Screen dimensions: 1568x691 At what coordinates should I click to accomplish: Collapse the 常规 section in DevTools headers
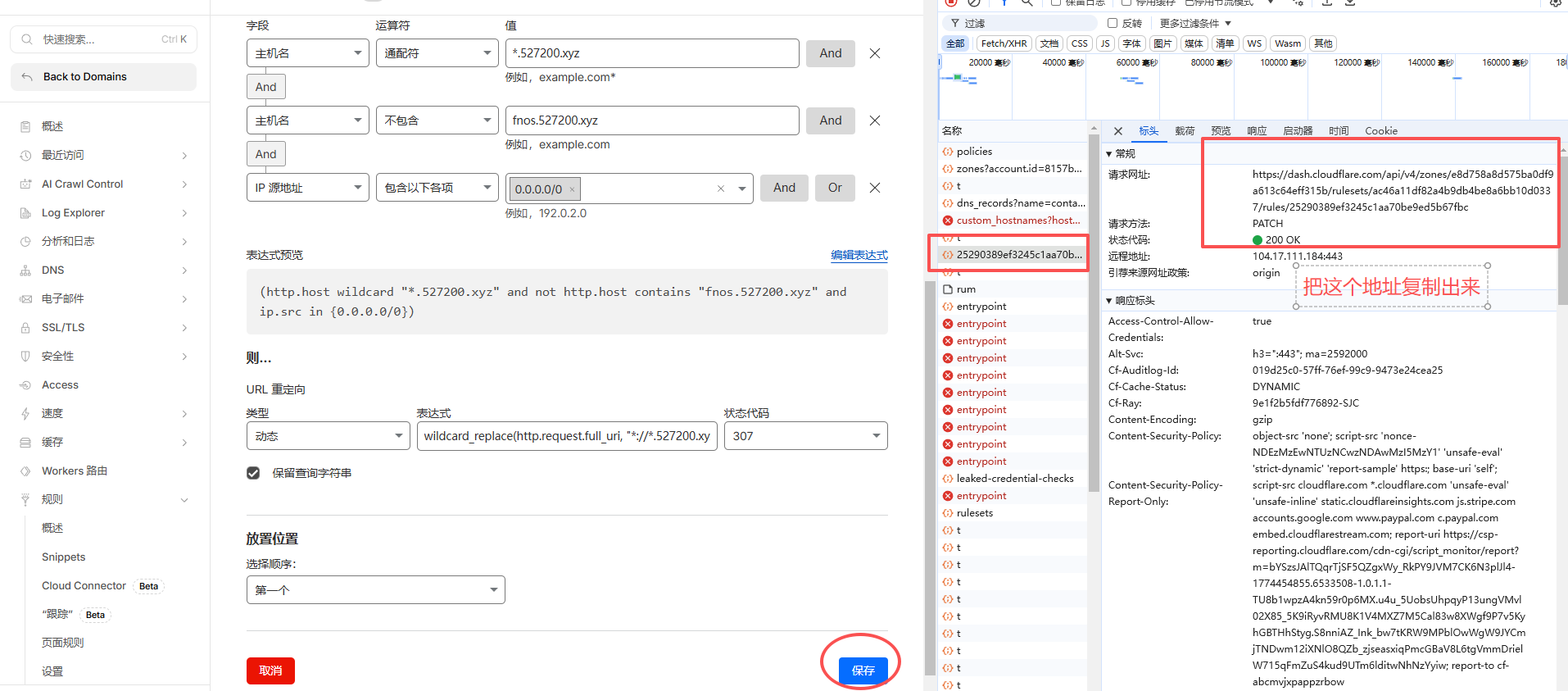point(1109,154)
